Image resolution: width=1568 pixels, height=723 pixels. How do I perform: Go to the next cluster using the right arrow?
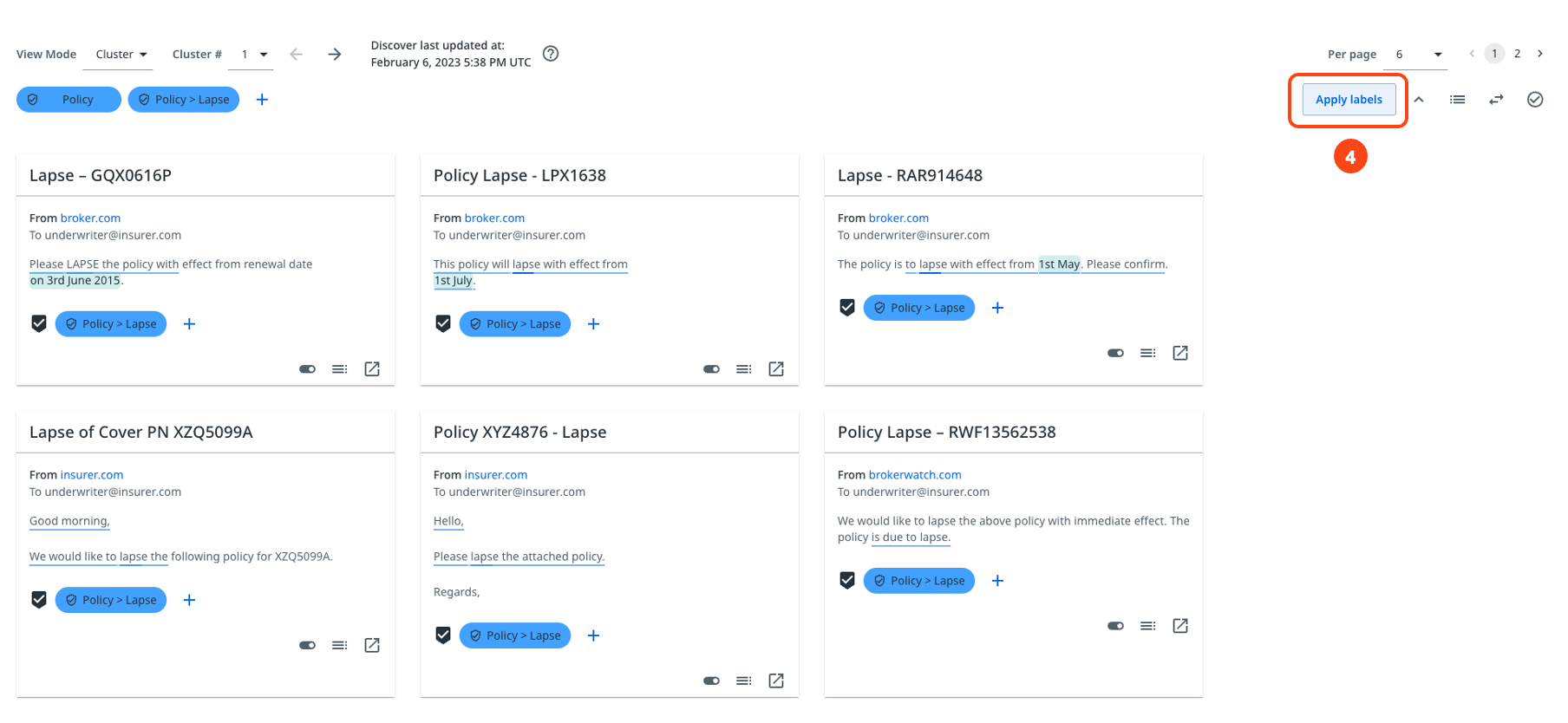pyautogui.click(x=335, y=55)
